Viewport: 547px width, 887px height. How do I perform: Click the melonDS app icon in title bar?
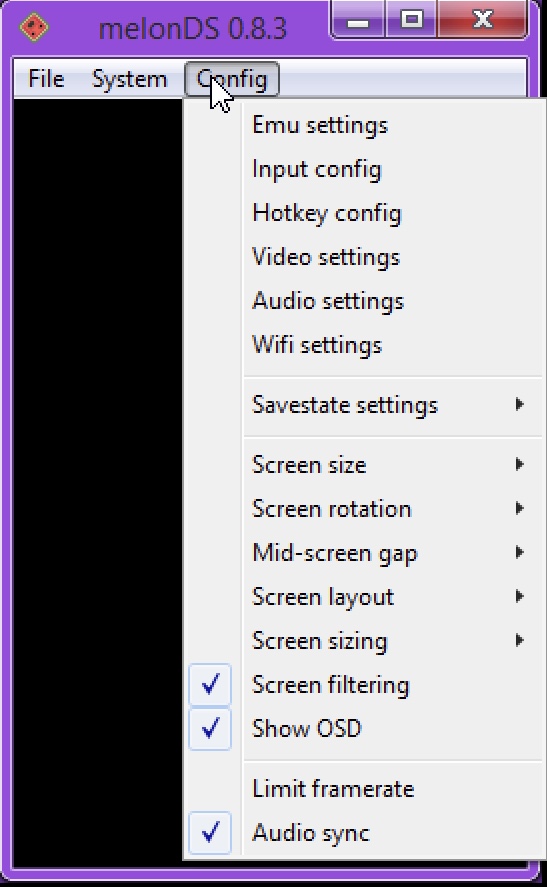click(x=34, y=27)
